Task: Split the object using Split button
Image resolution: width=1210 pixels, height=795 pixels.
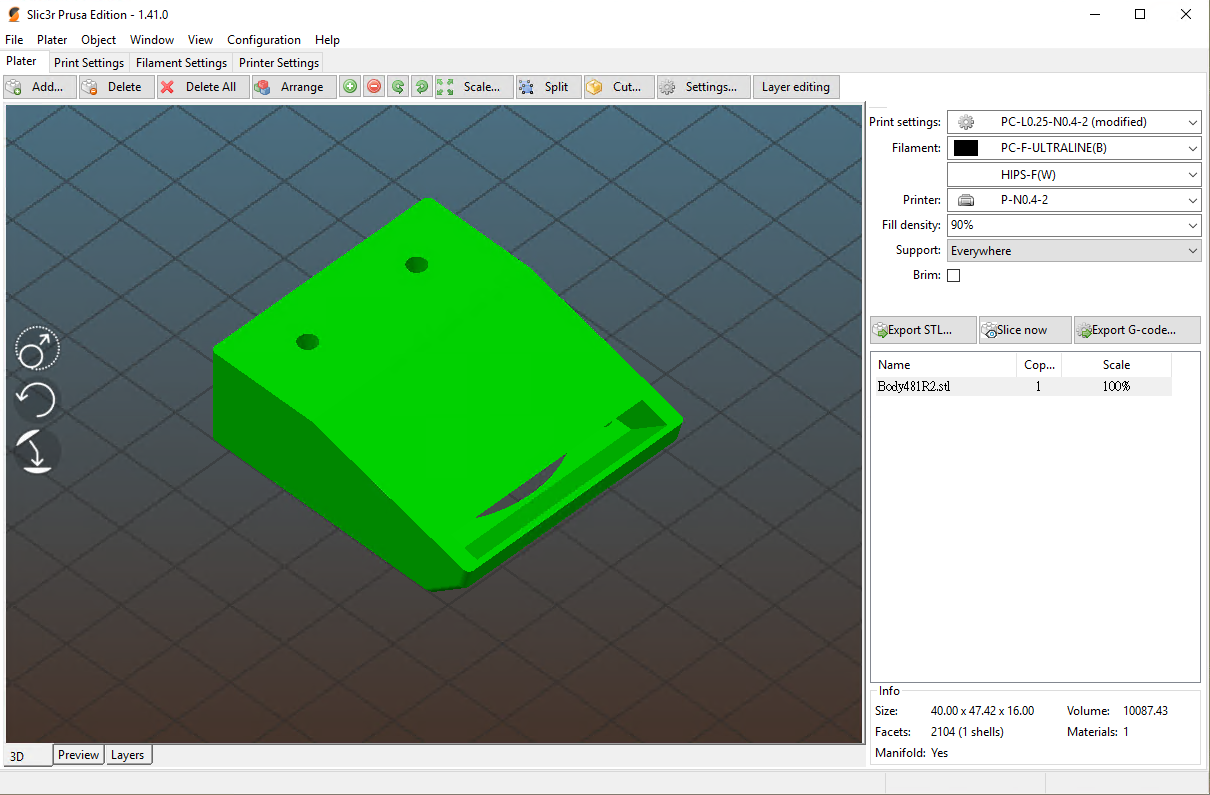Action: [x=548, y=87]
